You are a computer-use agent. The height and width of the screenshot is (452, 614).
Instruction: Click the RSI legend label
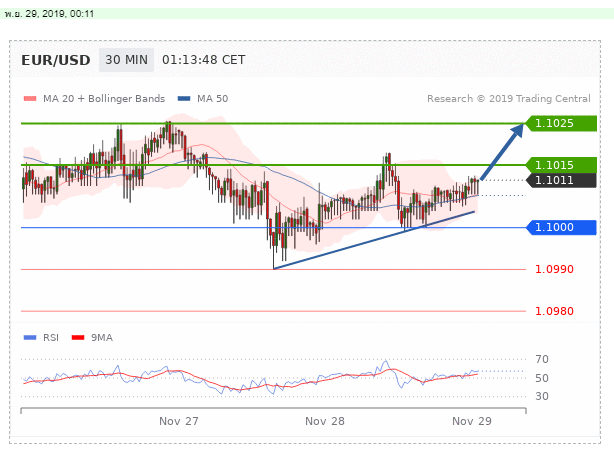click(x=51, y=338)
